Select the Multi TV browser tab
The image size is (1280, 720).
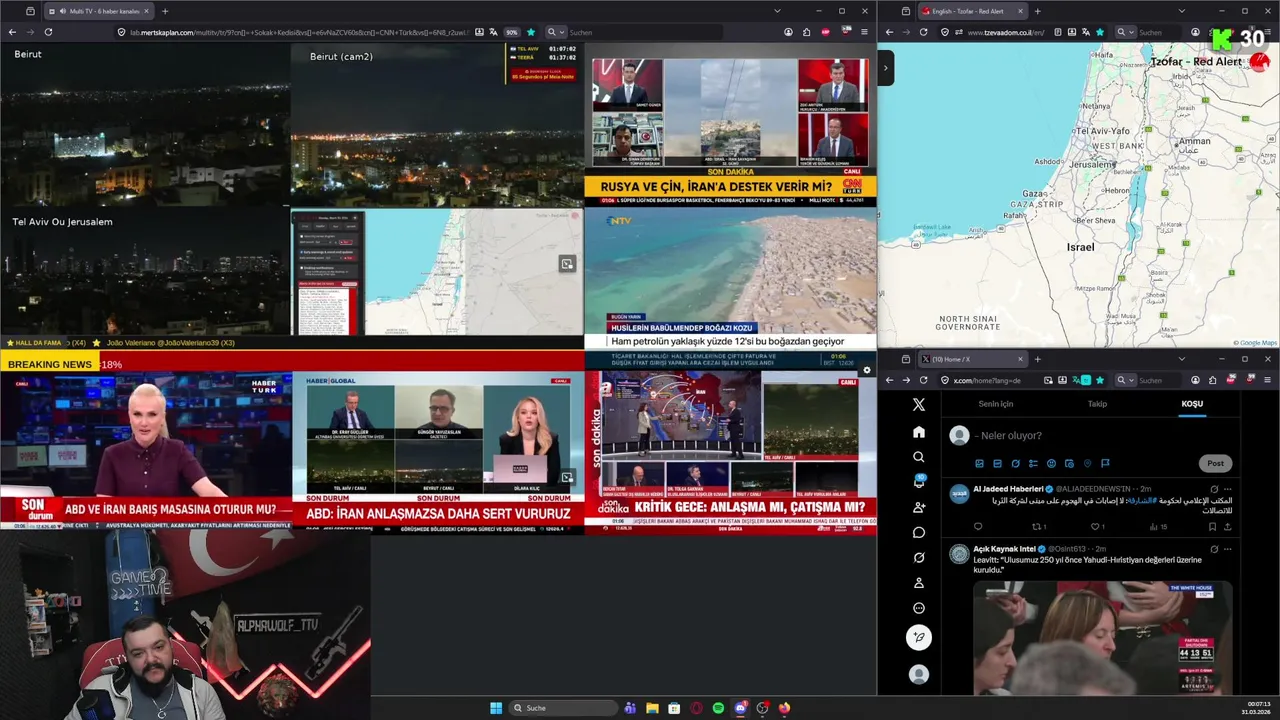pos(99,11)
